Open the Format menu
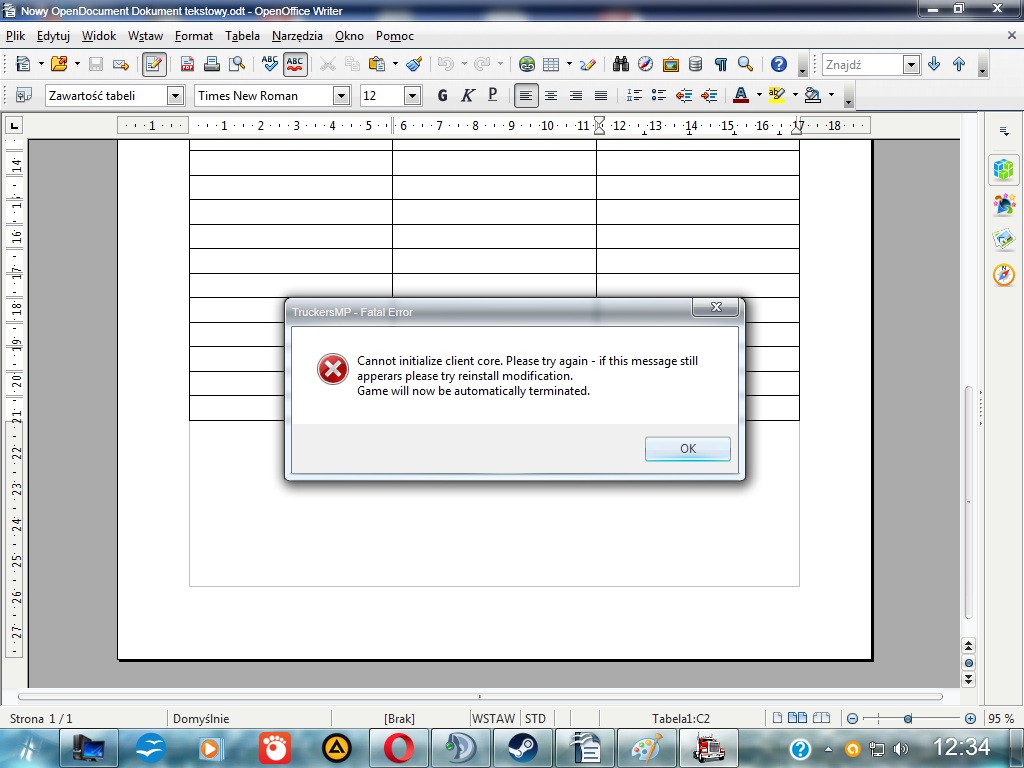 click(x=193, y=36)
